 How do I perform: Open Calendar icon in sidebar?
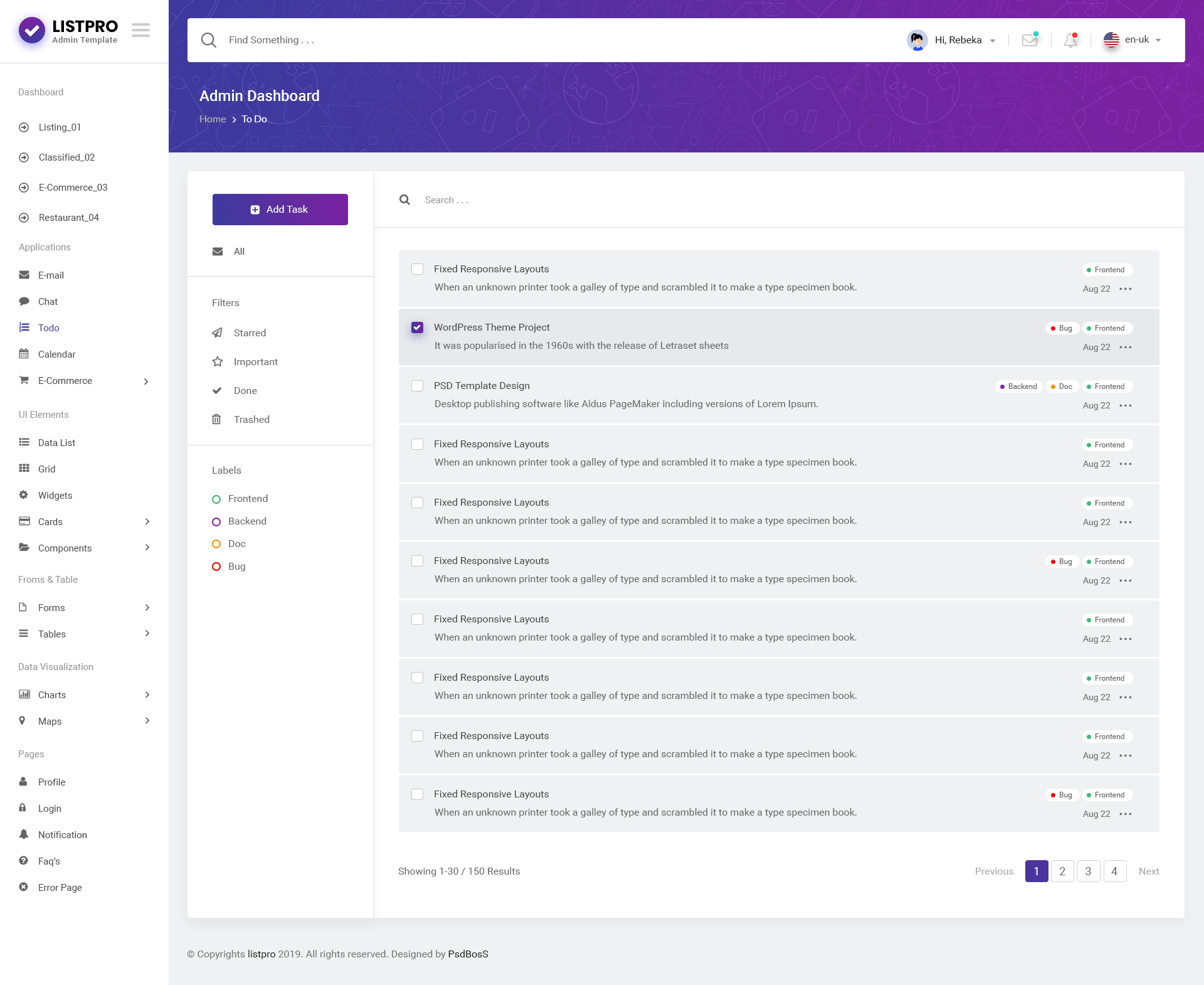24,354
